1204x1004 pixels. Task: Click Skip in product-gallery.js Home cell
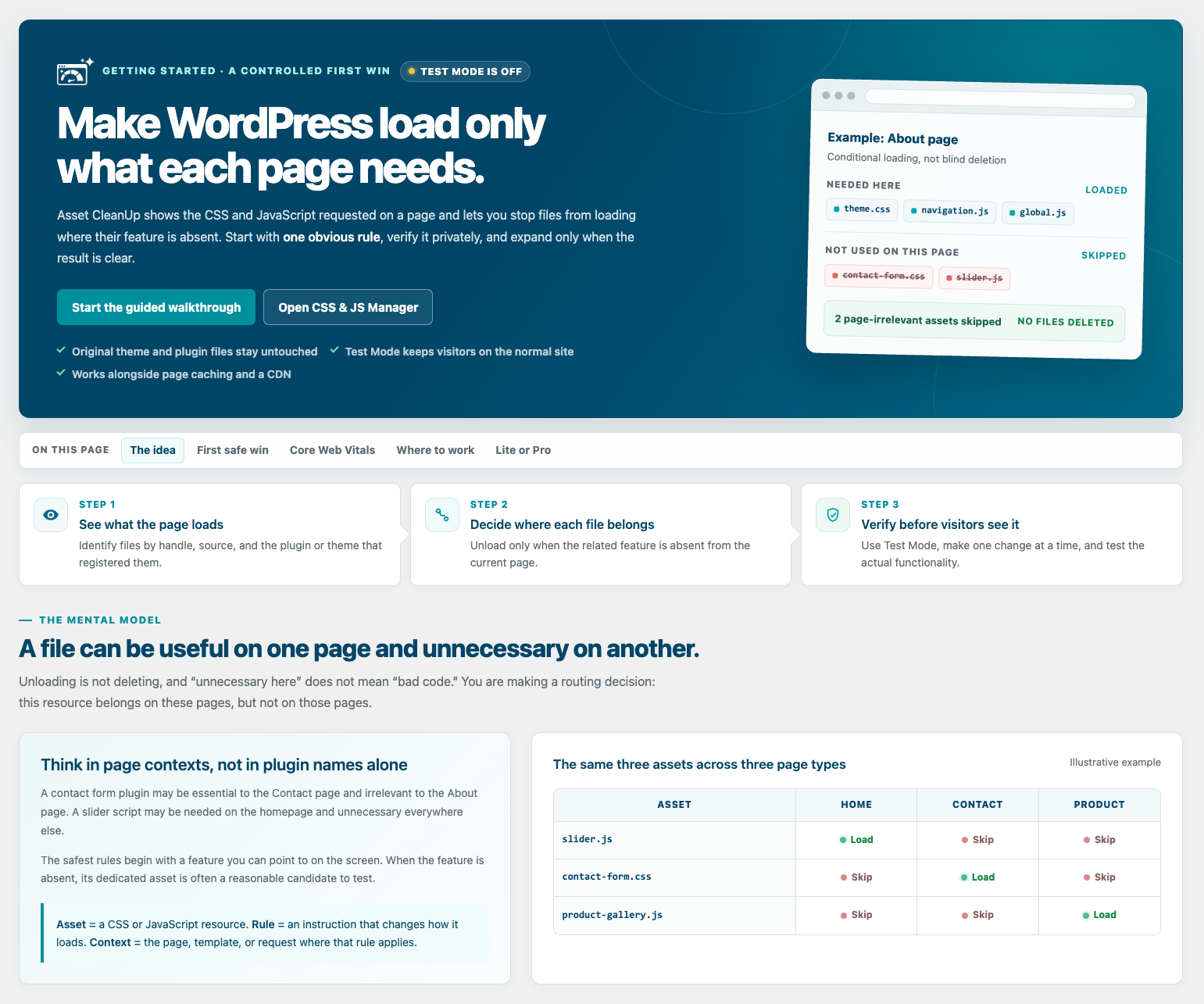tap(856, 915)
